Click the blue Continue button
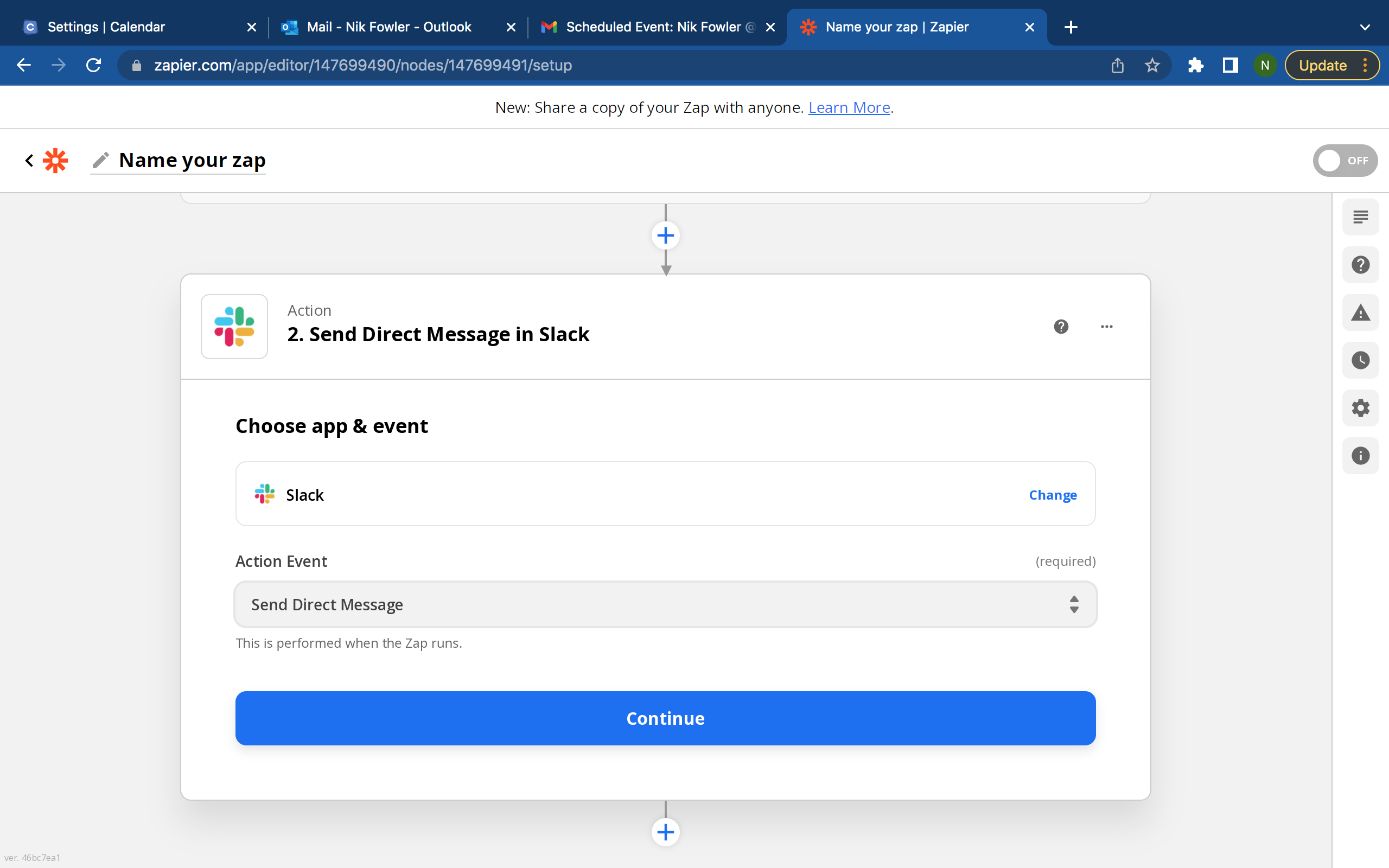1389x868 pixels. (665, 718)
